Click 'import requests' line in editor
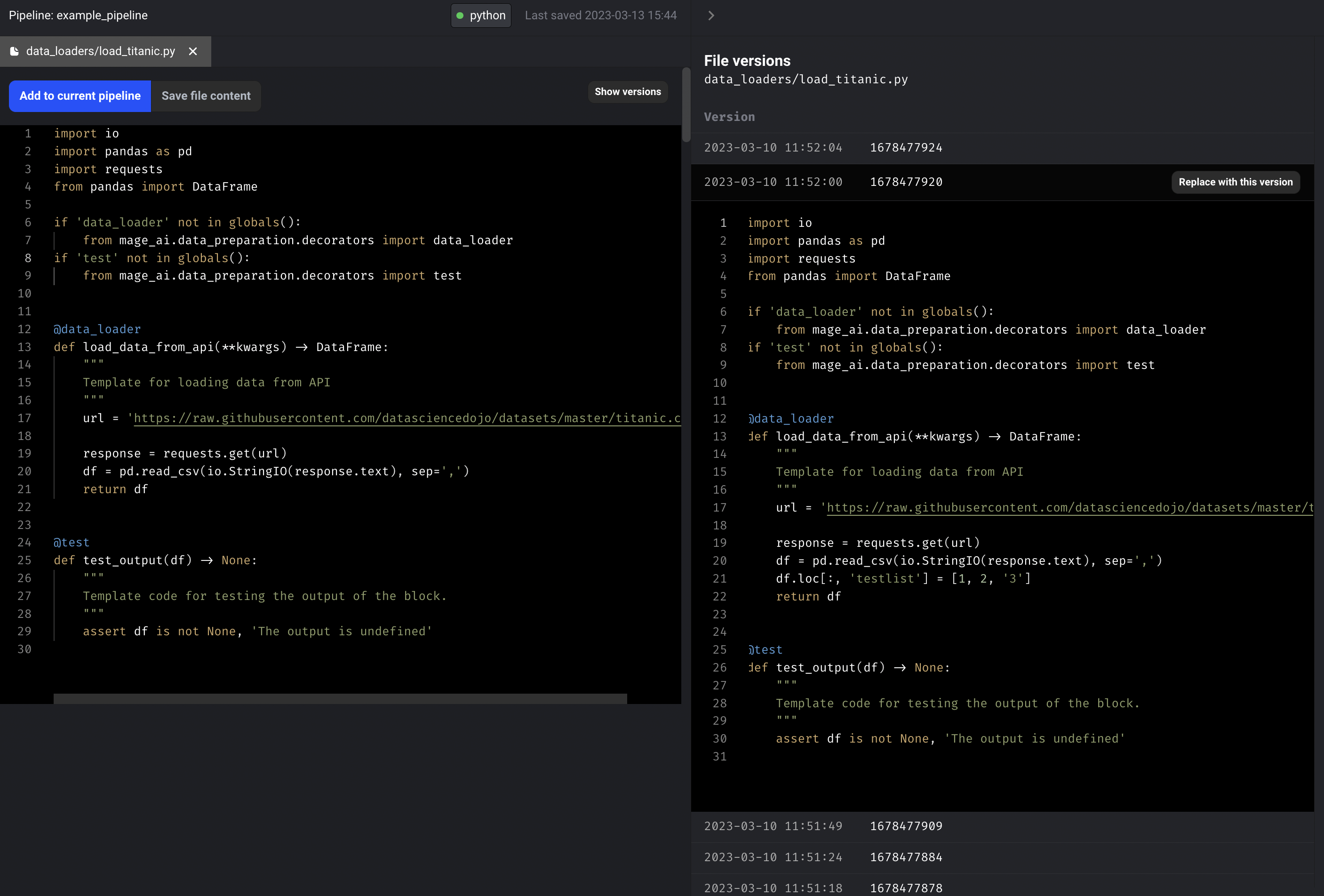 (x=108, y=169)
